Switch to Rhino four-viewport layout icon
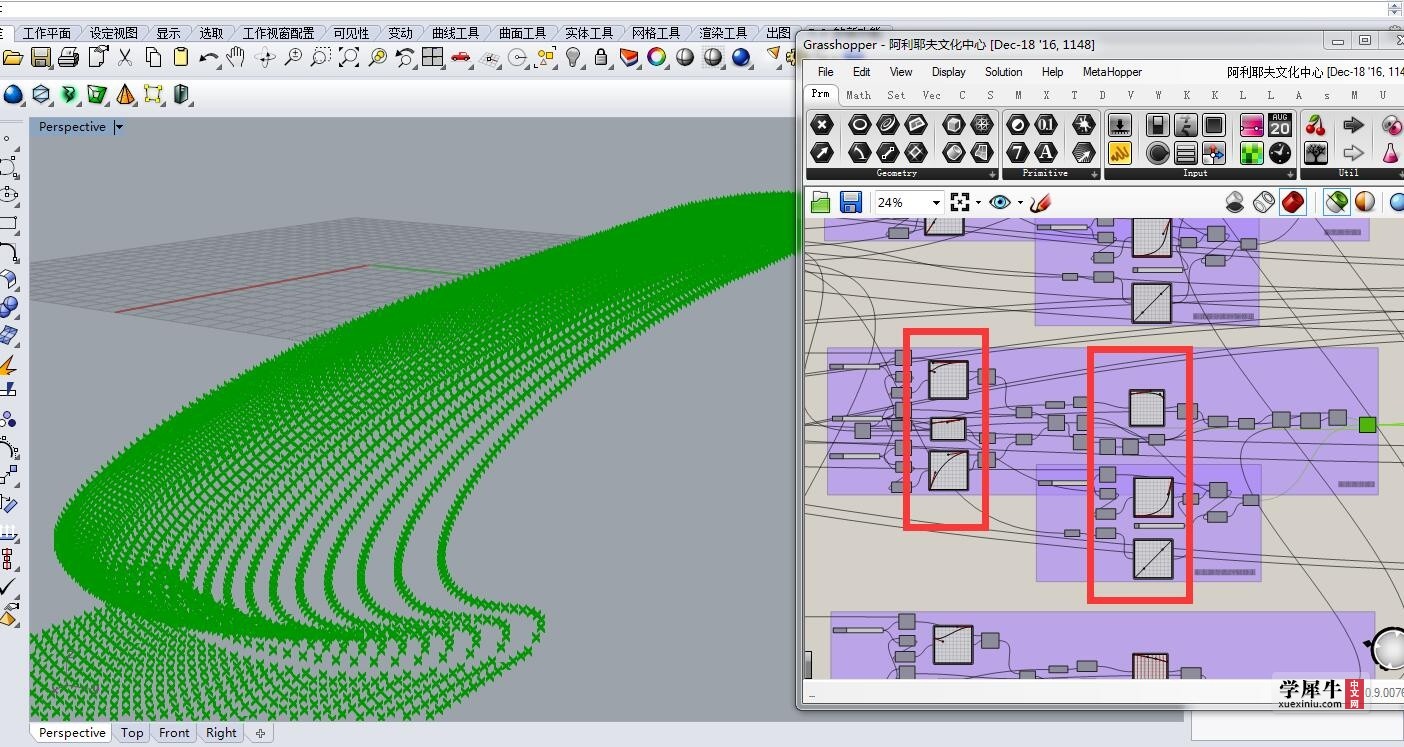The height and width of the screenshot is (747, 1404). (432, 58)
